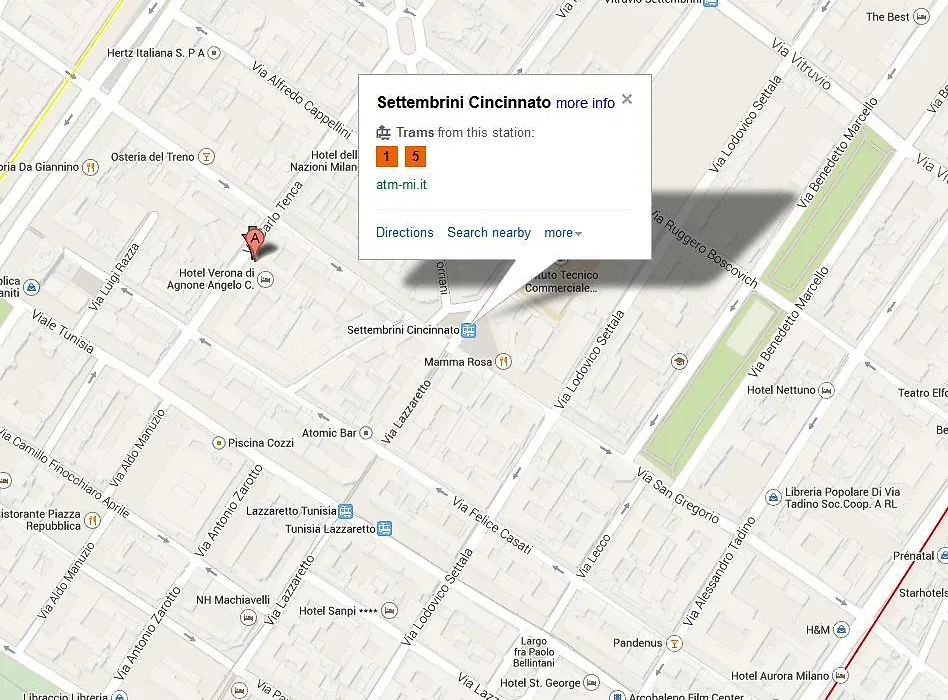Viewport: 948px width, 700px height.
Task: Click the Piscina Cozzi place marker
Action: (219, 443)
